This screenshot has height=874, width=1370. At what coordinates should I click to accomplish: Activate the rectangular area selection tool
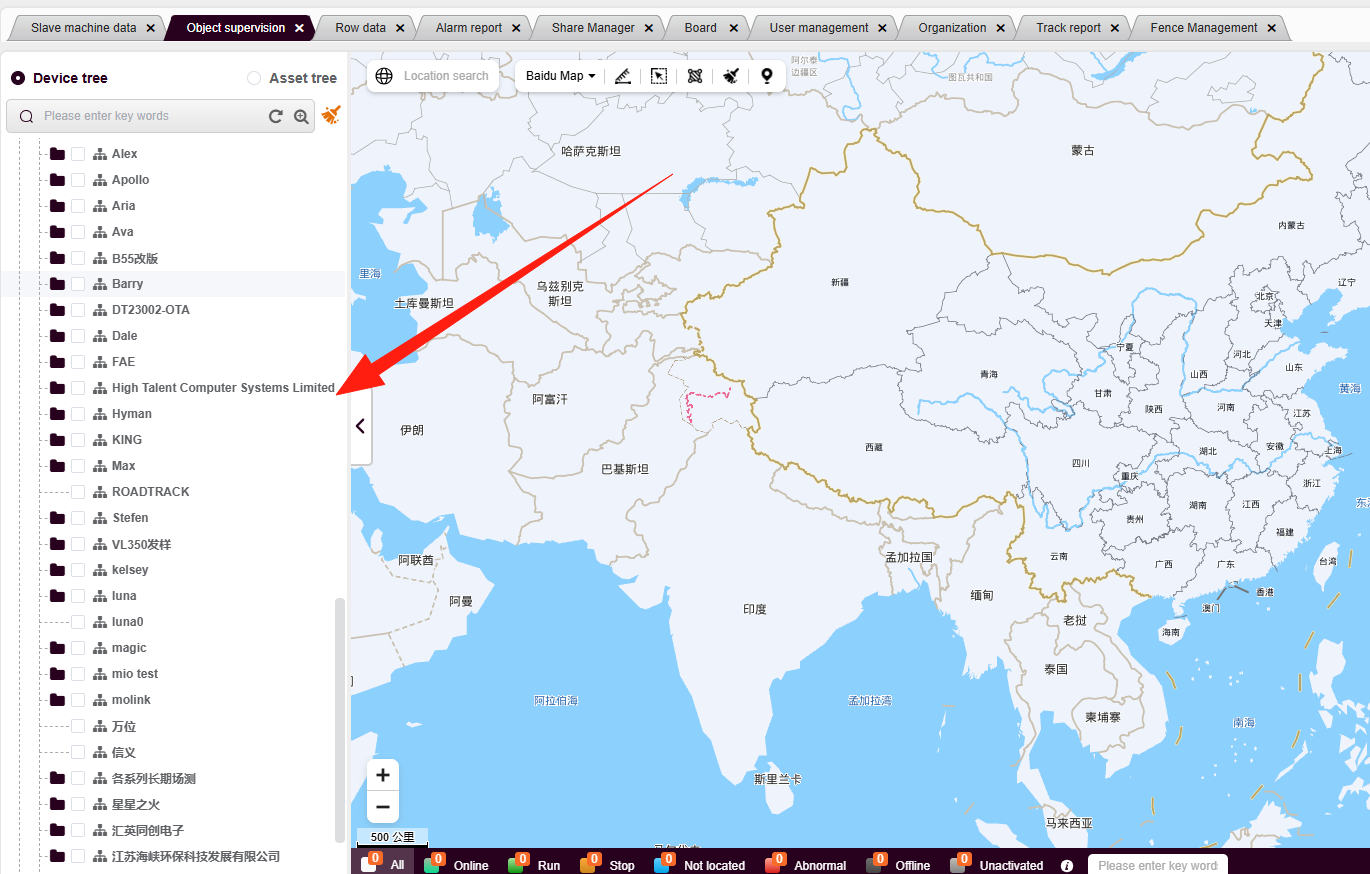(659, 76)
